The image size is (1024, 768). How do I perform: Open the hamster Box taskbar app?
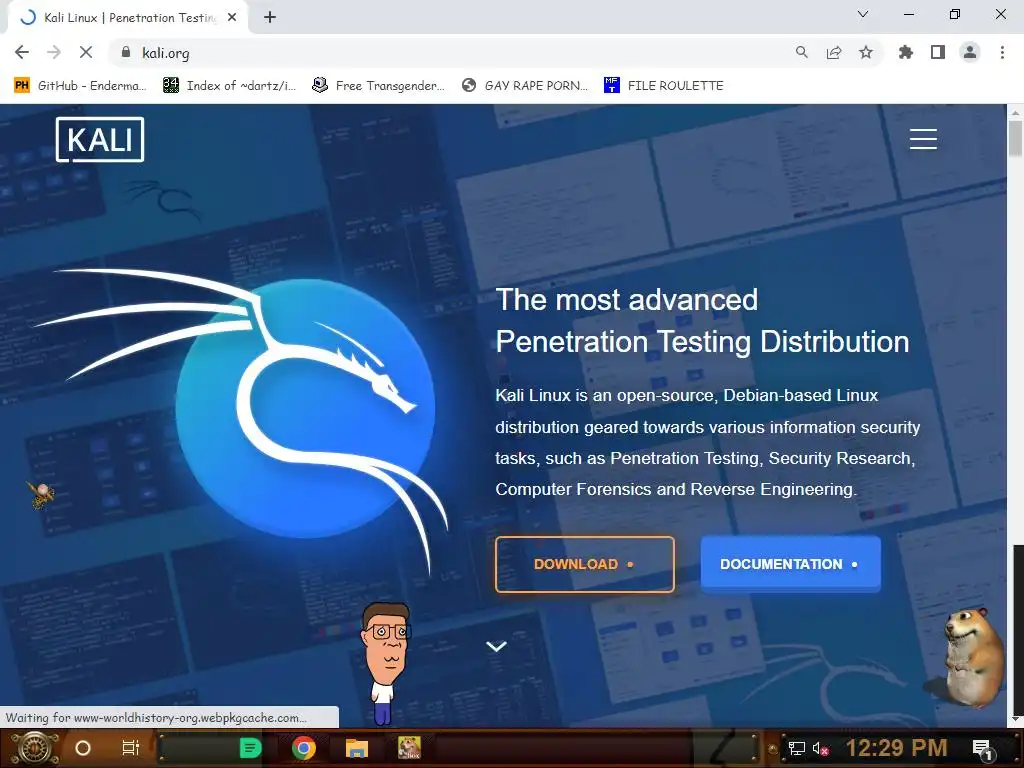point(409,748)
